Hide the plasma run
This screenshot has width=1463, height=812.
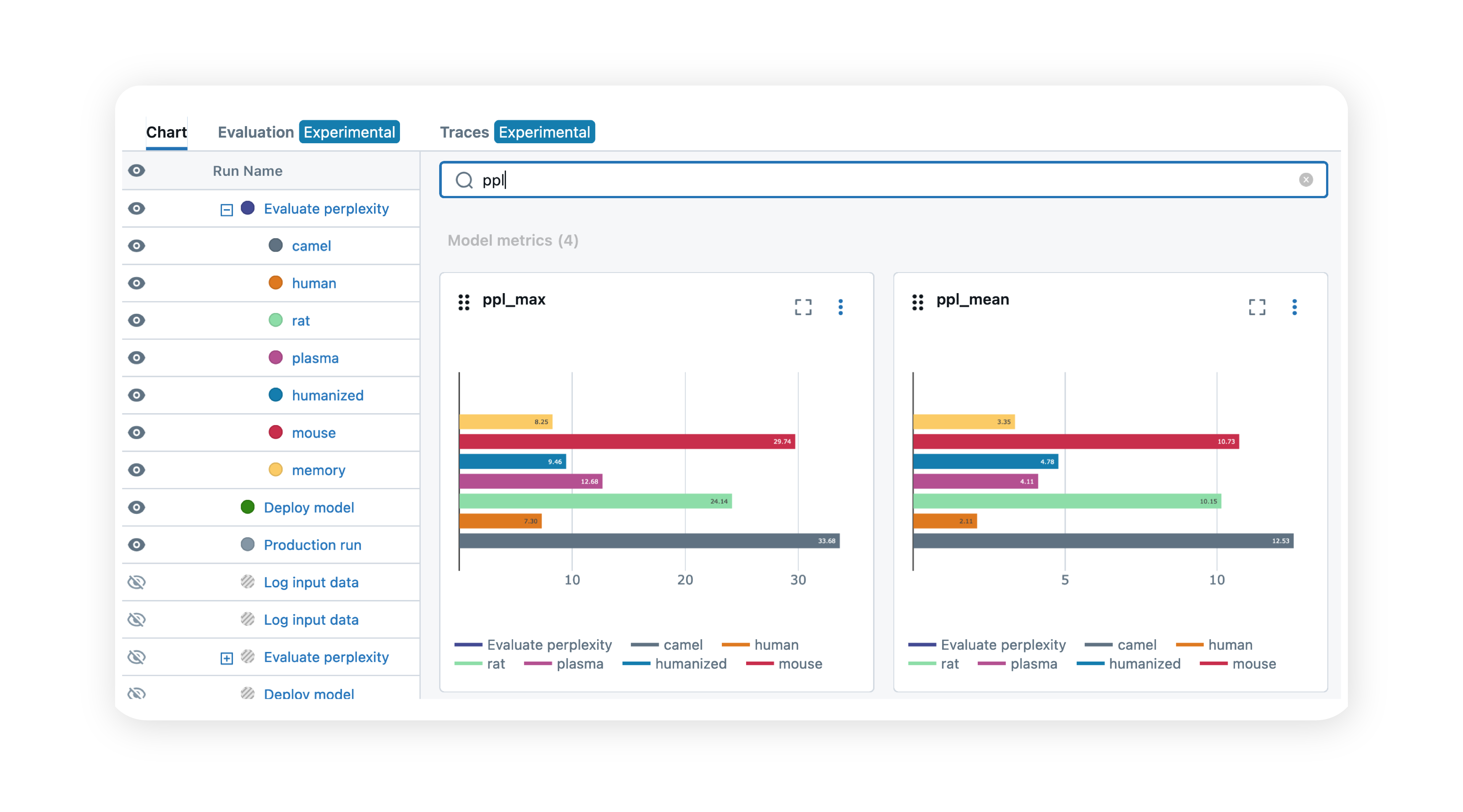click(136, 358)
